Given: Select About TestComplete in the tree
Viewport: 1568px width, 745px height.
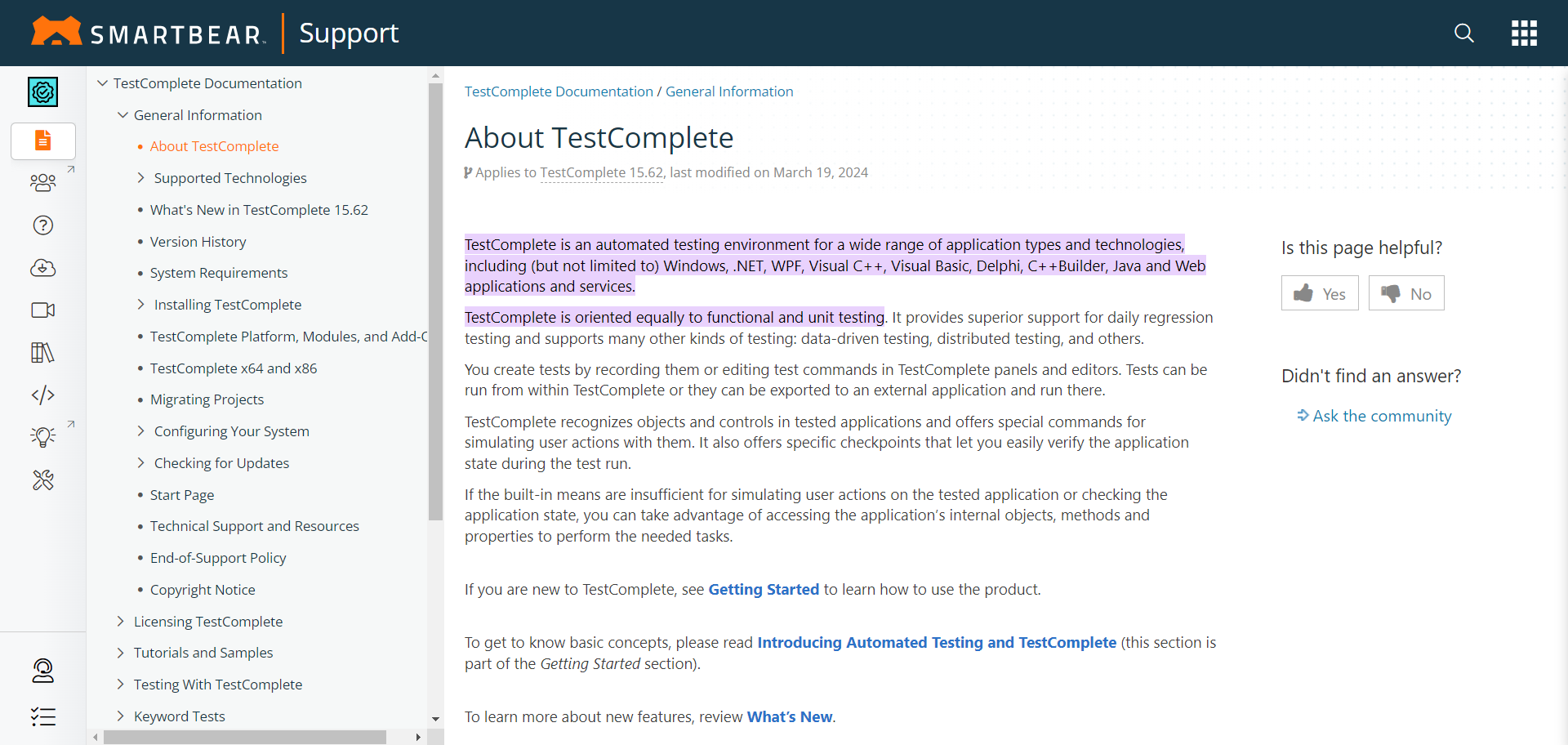Looking at the screenshot, I should 214,146.
